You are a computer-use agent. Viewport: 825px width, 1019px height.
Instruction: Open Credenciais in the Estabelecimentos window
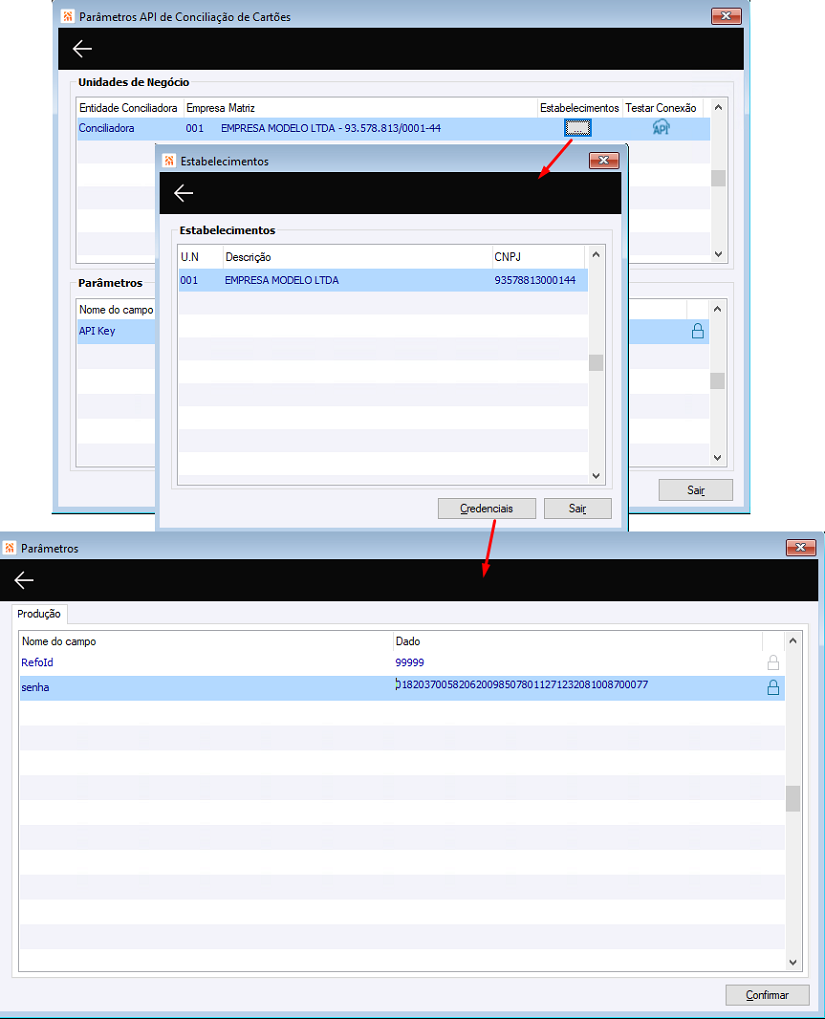coord(487,508)
